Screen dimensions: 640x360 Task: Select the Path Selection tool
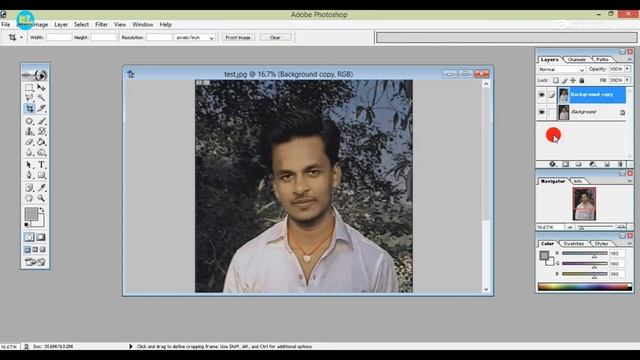tap(29, 165)
